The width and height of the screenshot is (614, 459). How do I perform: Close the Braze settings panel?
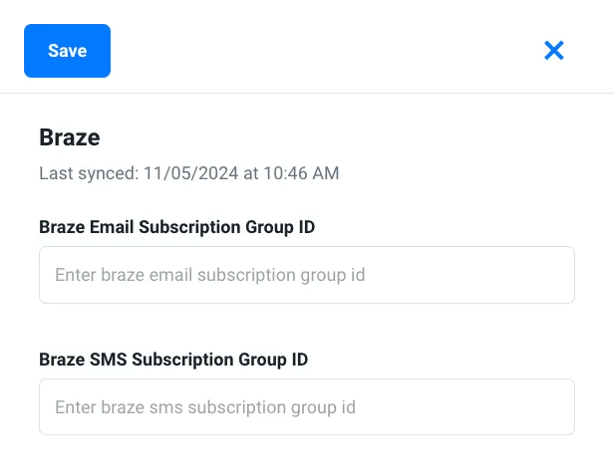554,51
